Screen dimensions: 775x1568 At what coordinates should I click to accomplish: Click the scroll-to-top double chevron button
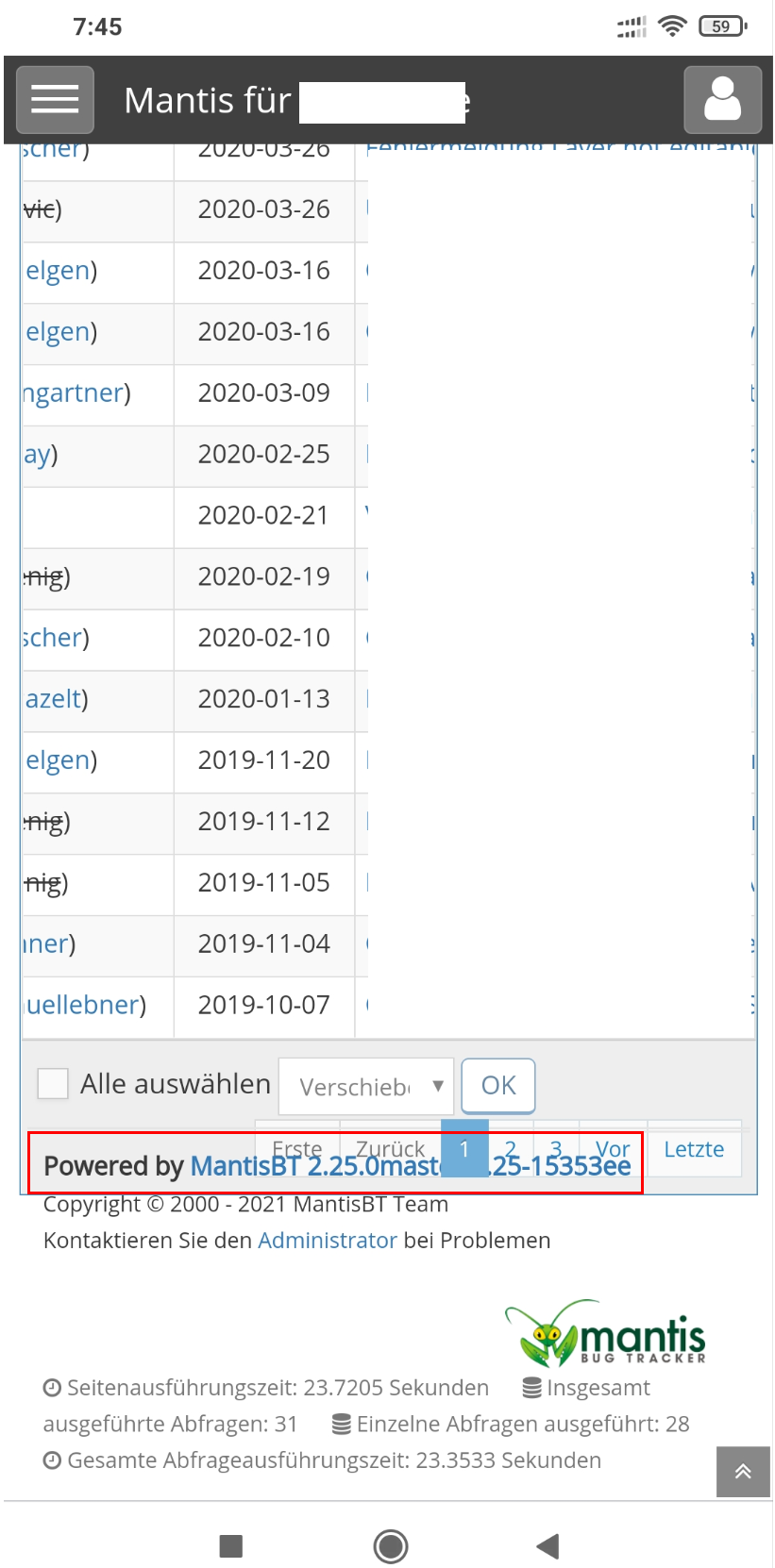tap(743, 1471)
